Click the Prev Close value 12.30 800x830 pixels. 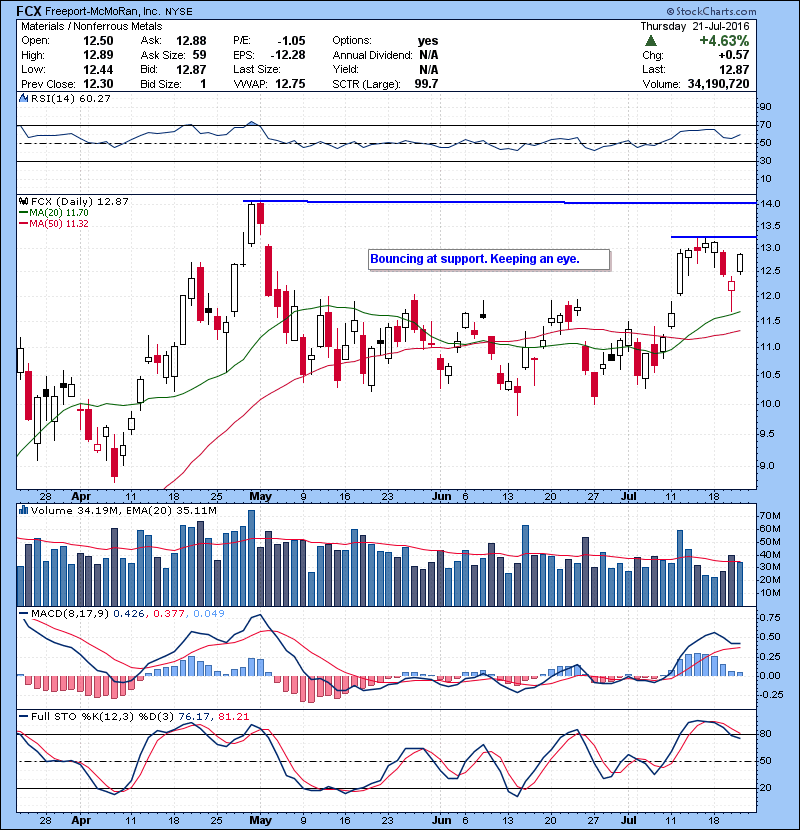(98, 84)
